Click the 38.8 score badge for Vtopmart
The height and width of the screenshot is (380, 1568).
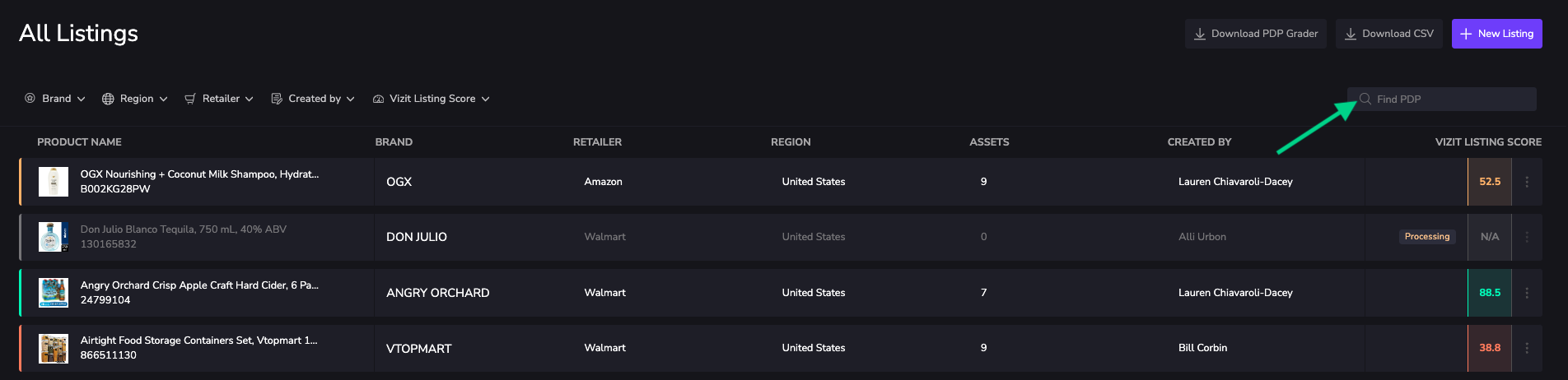click(1489, 348)
